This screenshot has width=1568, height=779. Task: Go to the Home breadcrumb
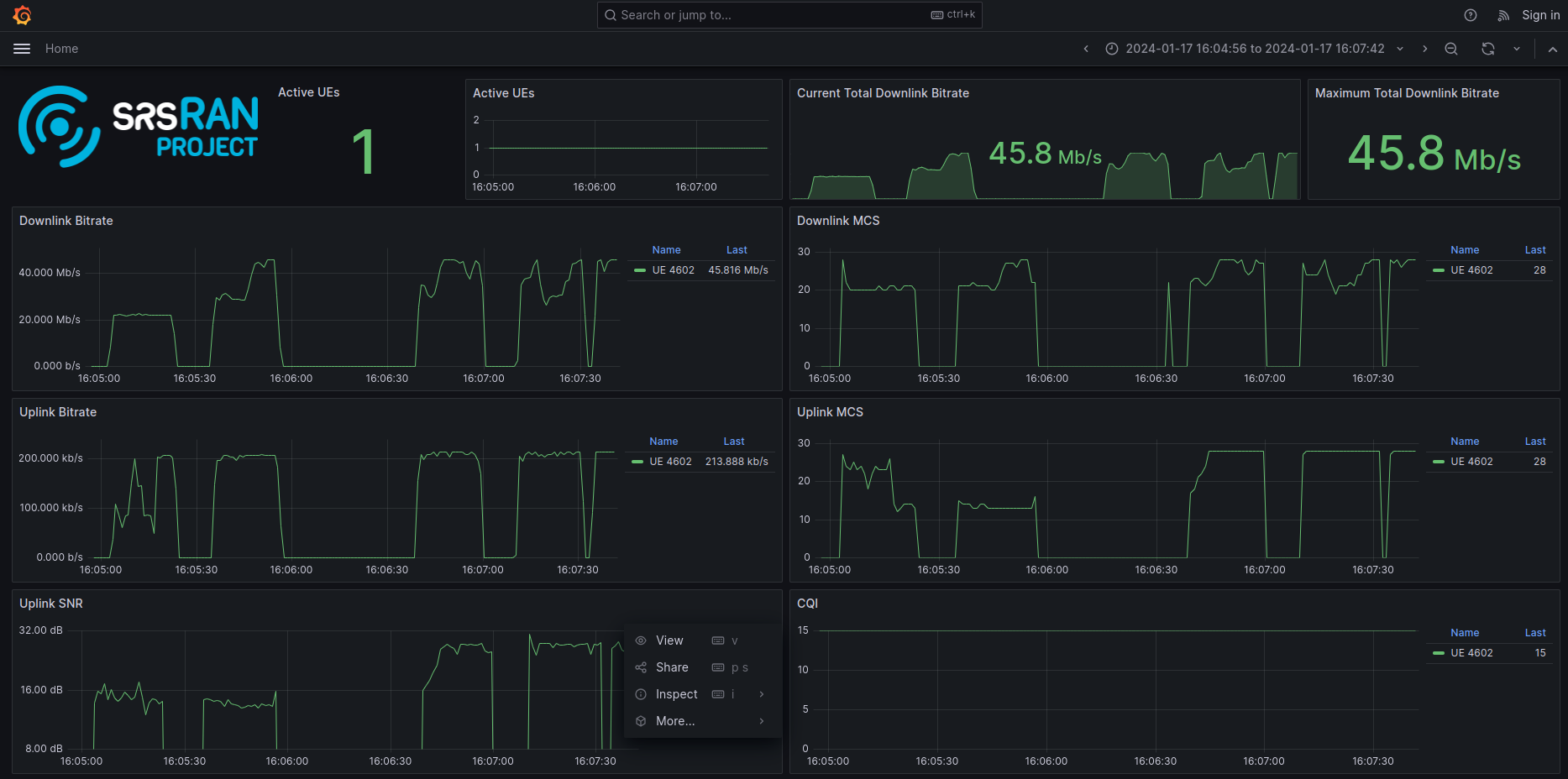[61, 49]
